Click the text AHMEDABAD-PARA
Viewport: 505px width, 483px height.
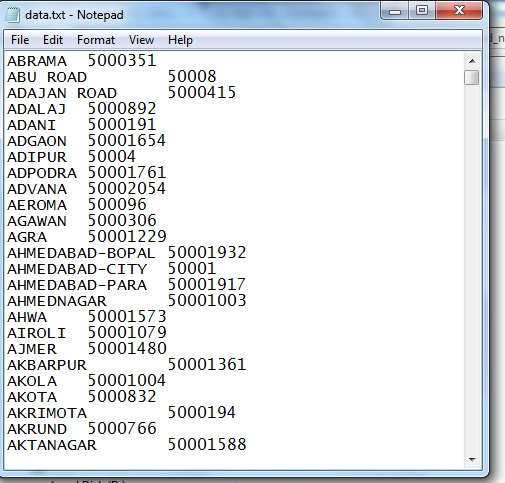[x=77, y=285]
